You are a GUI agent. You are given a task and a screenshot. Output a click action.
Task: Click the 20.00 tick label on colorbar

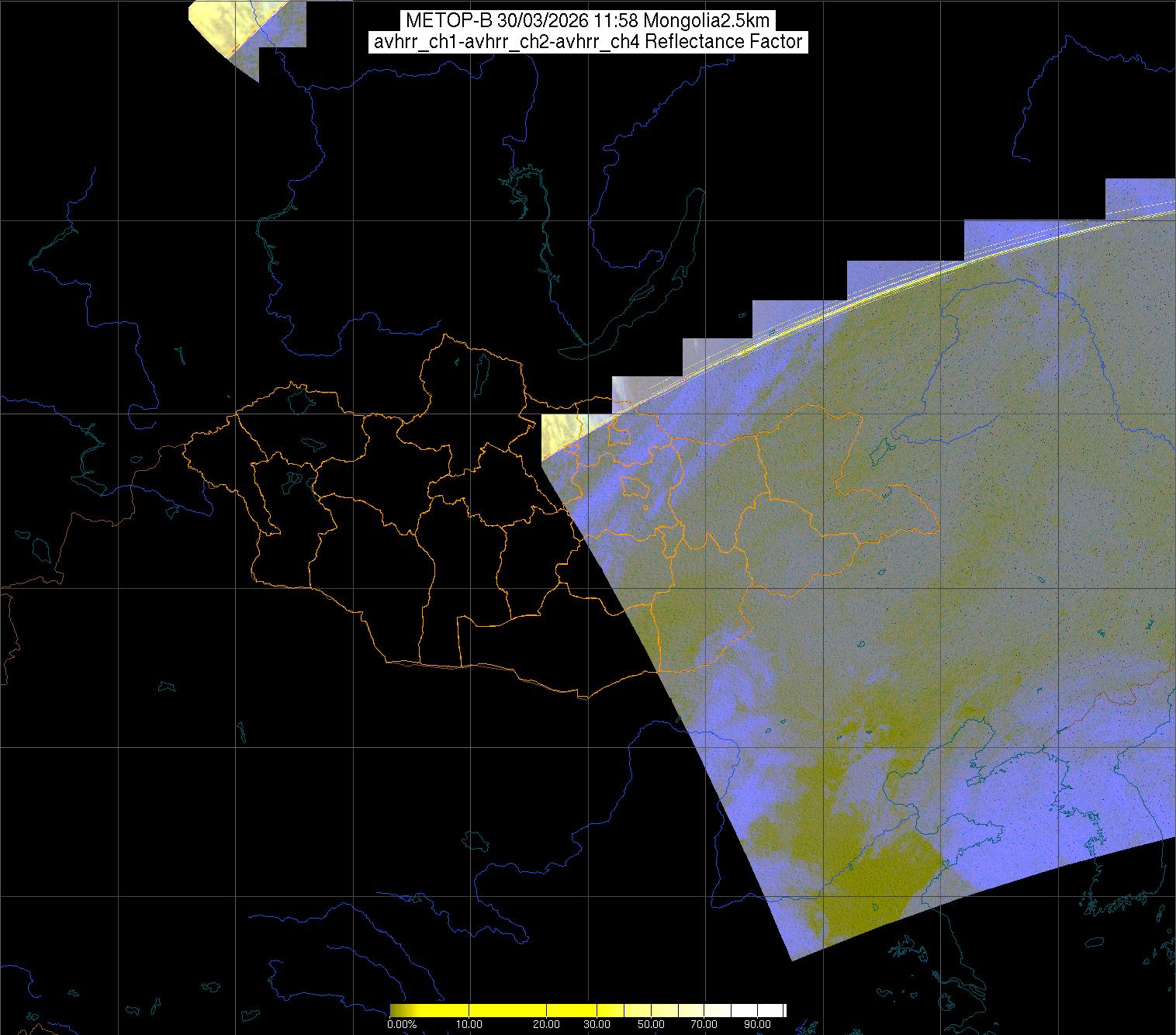(548, 1024)
